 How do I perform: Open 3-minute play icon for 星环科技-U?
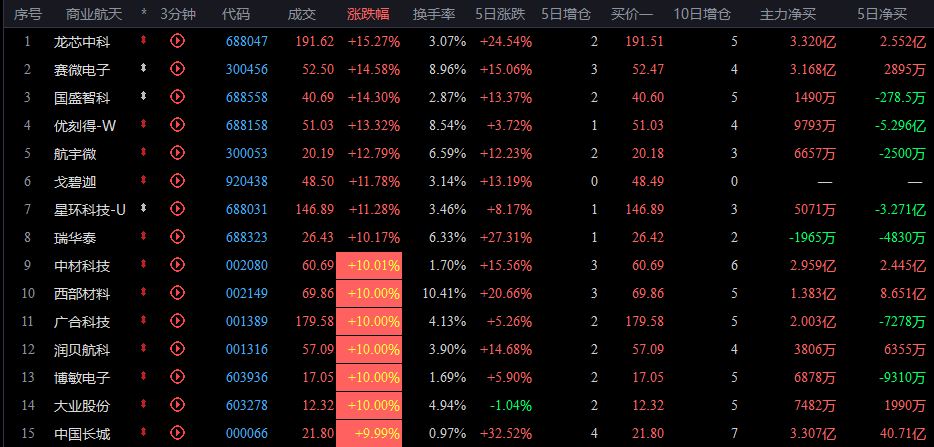(178, 209)
